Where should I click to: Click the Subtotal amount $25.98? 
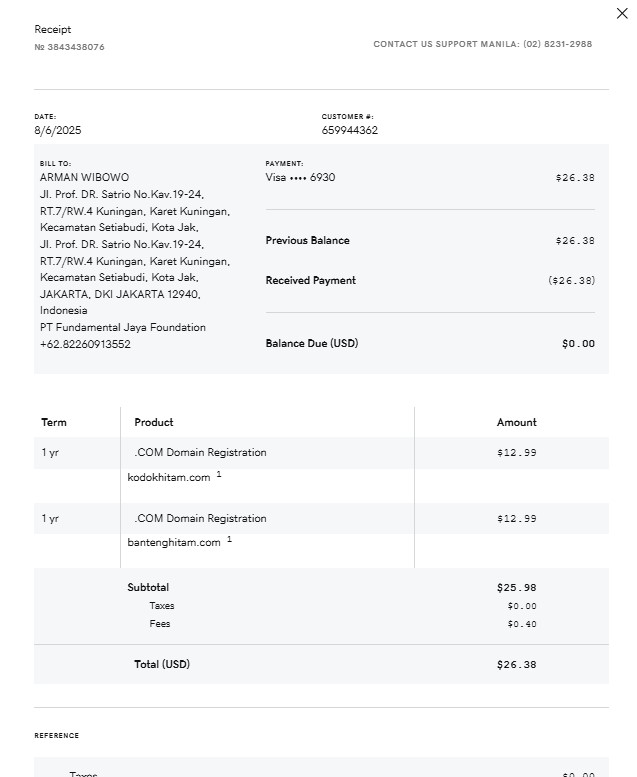pos(516,587)
